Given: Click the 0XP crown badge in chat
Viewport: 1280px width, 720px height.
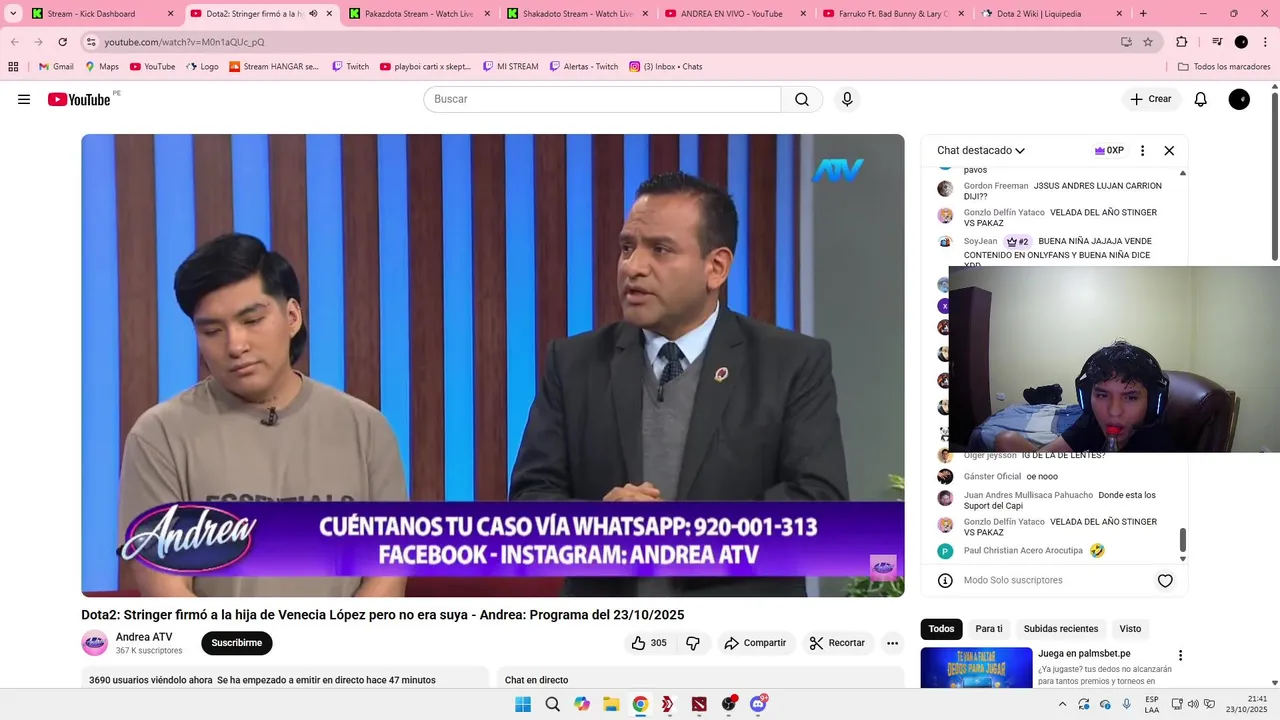Looking at the screenshot, I should coord(1109,151).
